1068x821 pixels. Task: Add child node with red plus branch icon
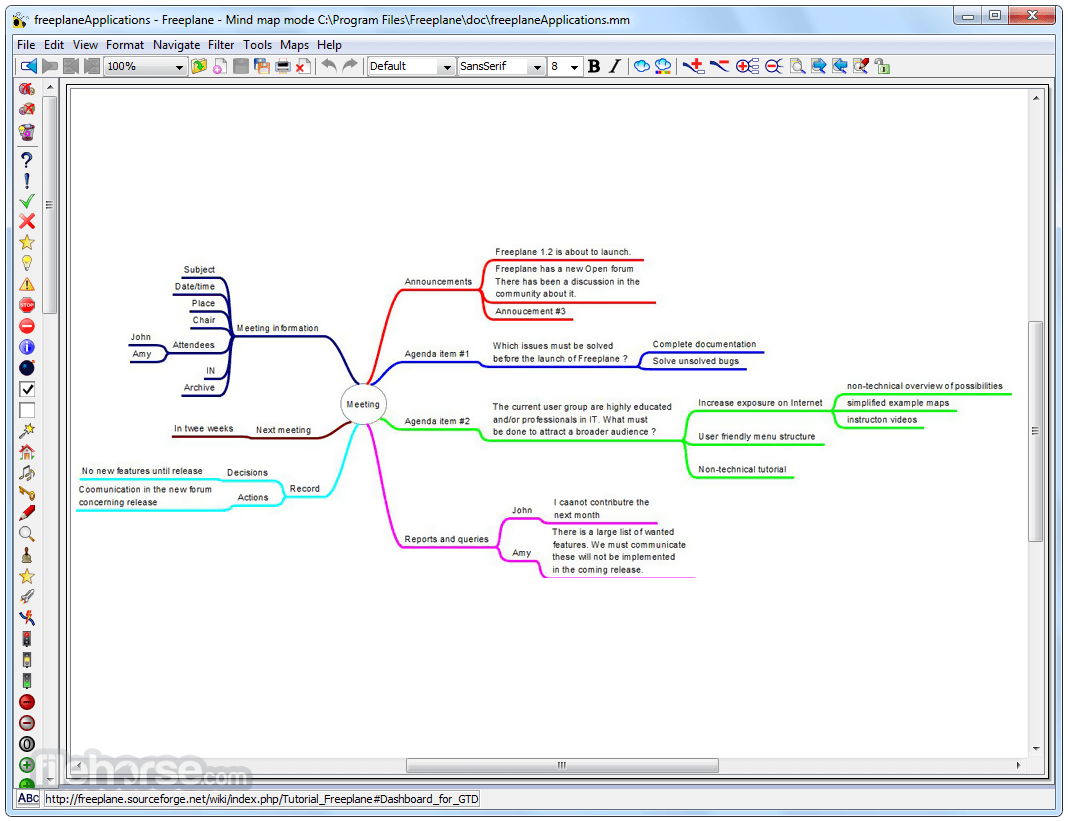tap(693, 66)
